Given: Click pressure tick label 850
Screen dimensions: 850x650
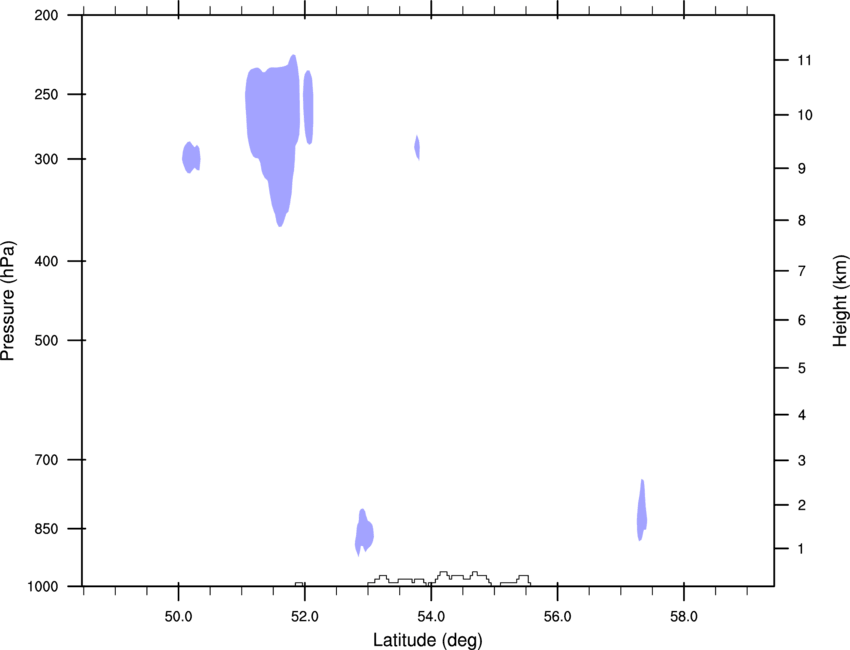Looking at the screenshot, I should pyautogui.click(x=46, y=529).
